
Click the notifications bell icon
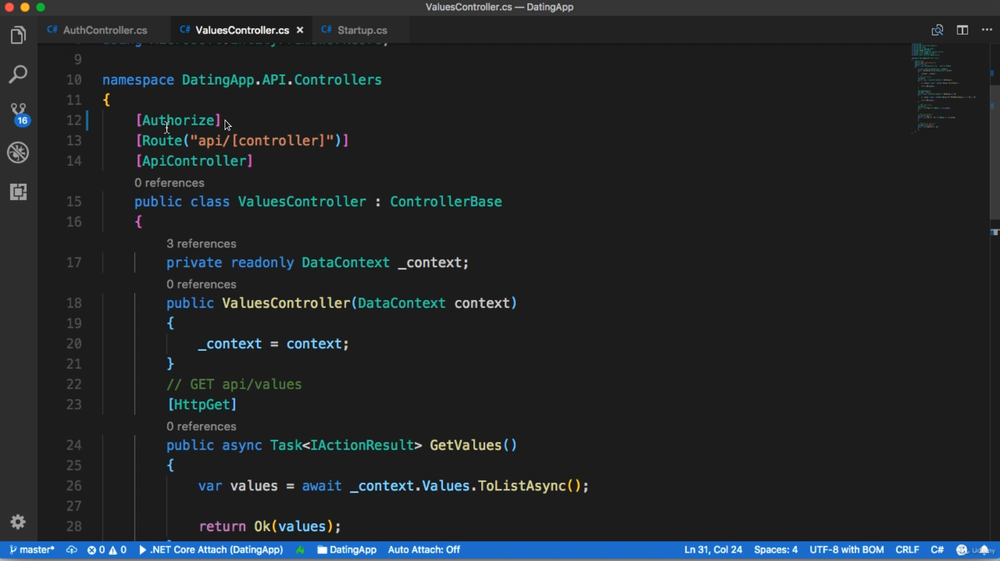(x=985, y=550)
